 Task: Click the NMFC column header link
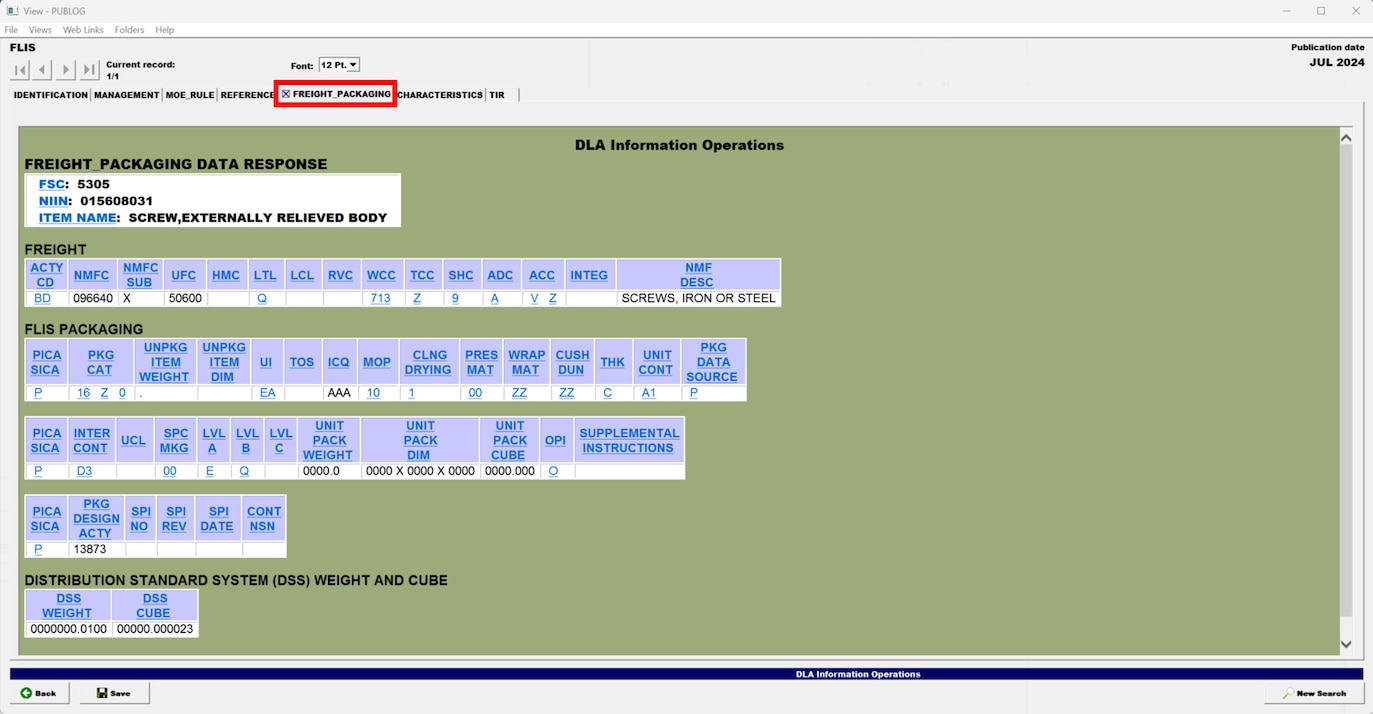point(91,275)
